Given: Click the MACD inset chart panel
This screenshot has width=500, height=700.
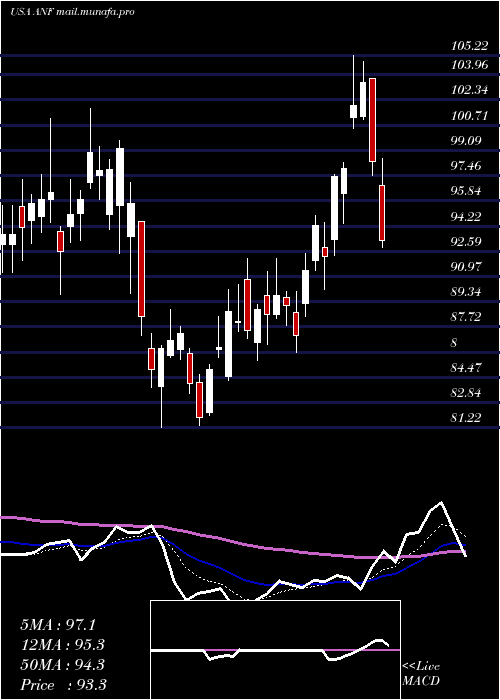Looking at the screenshot, I should pyautogui.click(x=275, y=650).
